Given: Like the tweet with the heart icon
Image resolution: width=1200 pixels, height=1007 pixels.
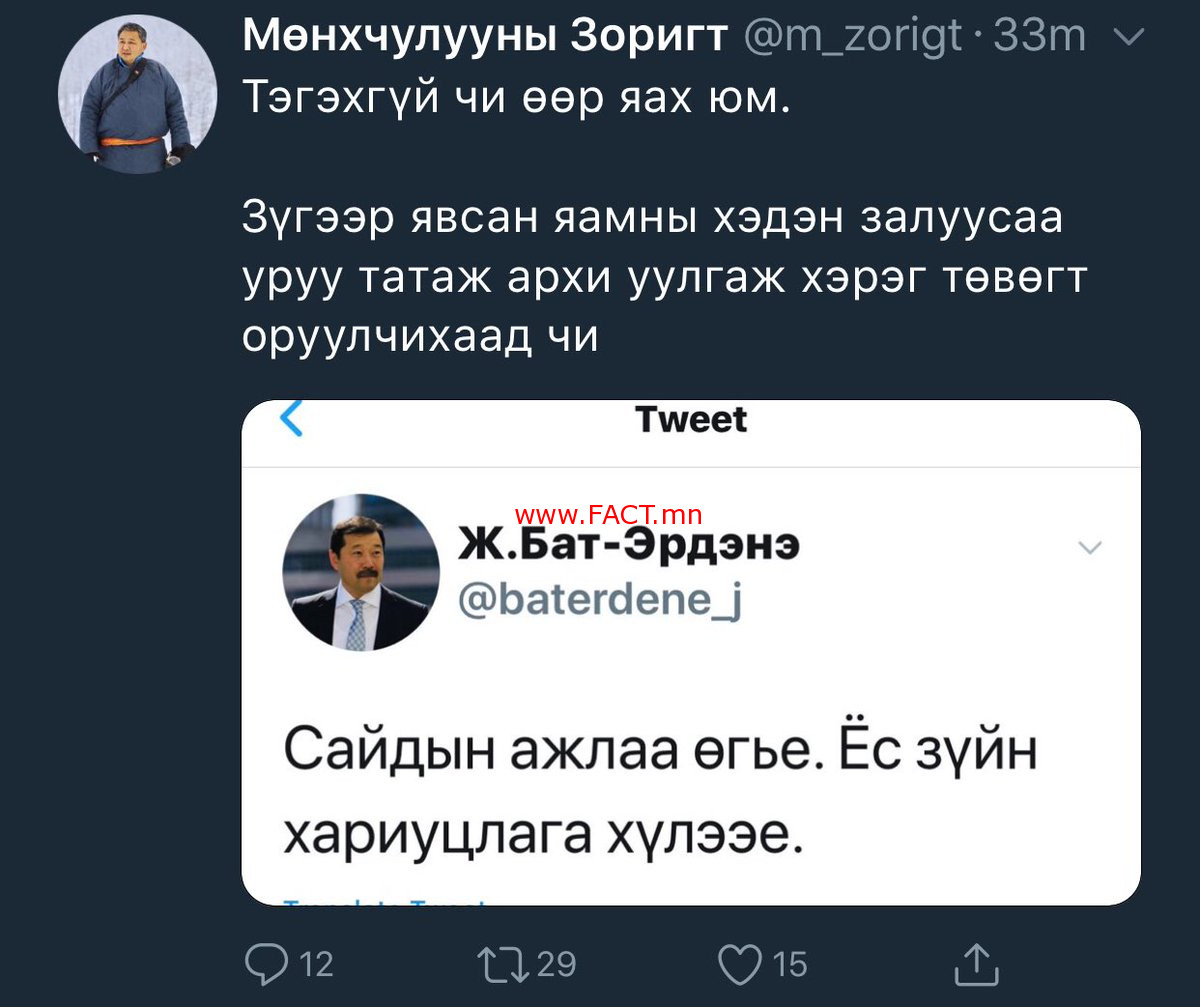Looking at the screenshot, I should pos(742,962).
